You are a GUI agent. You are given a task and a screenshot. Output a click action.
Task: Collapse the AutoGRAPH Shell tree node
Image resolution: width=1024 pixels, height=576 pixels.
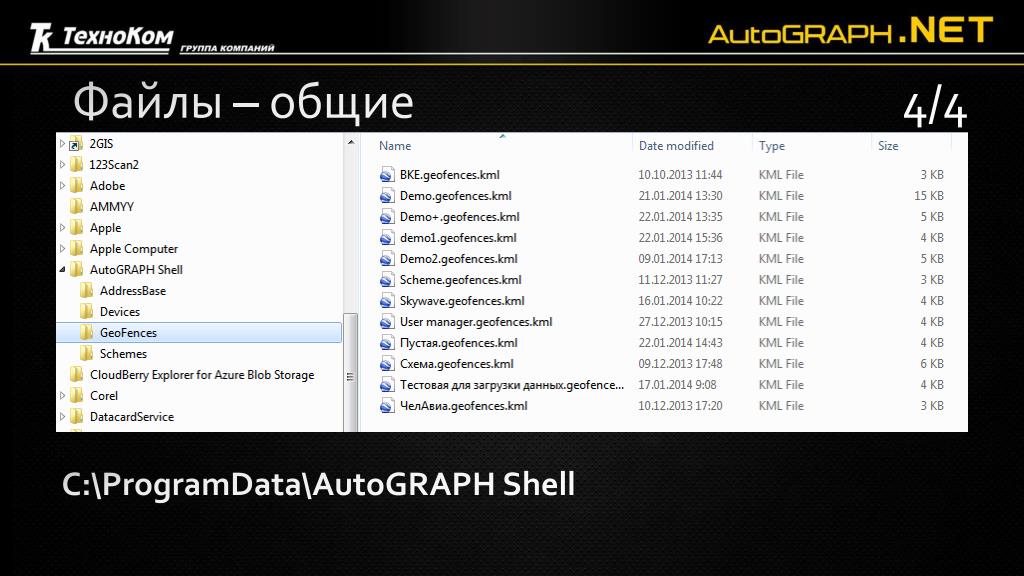pos(63,270)
